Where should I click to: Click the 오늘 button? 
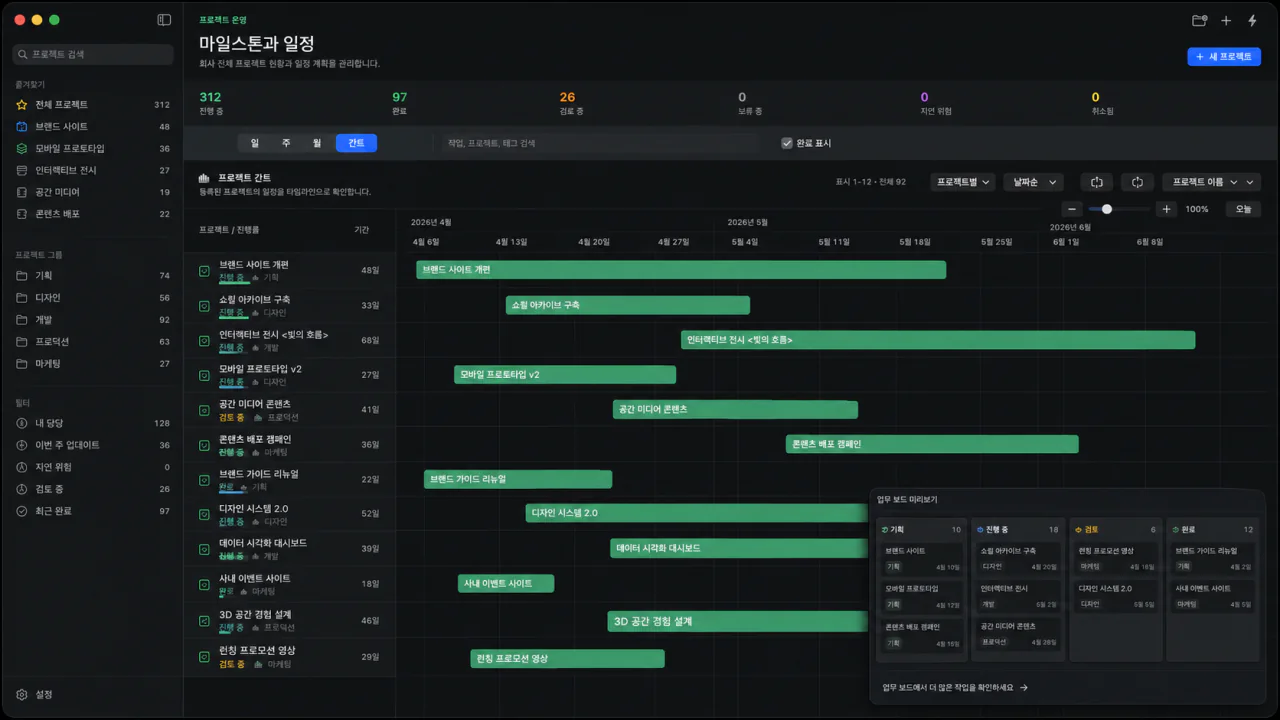(1243, 209)
